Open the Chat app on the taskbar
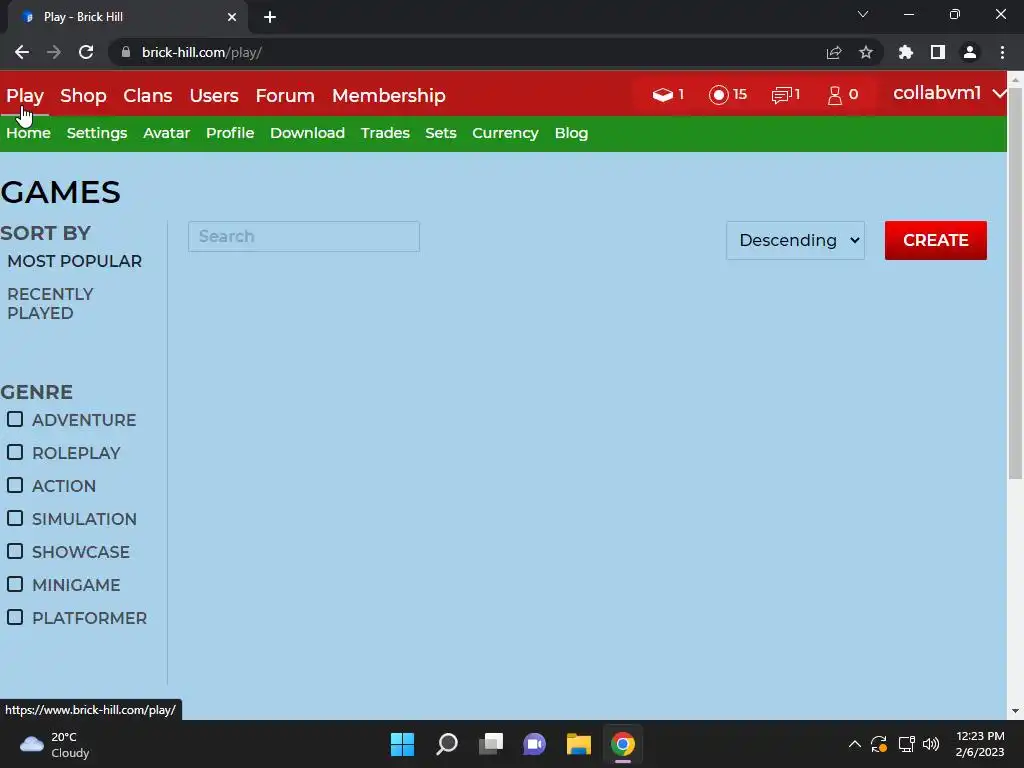 pos(534,744)
